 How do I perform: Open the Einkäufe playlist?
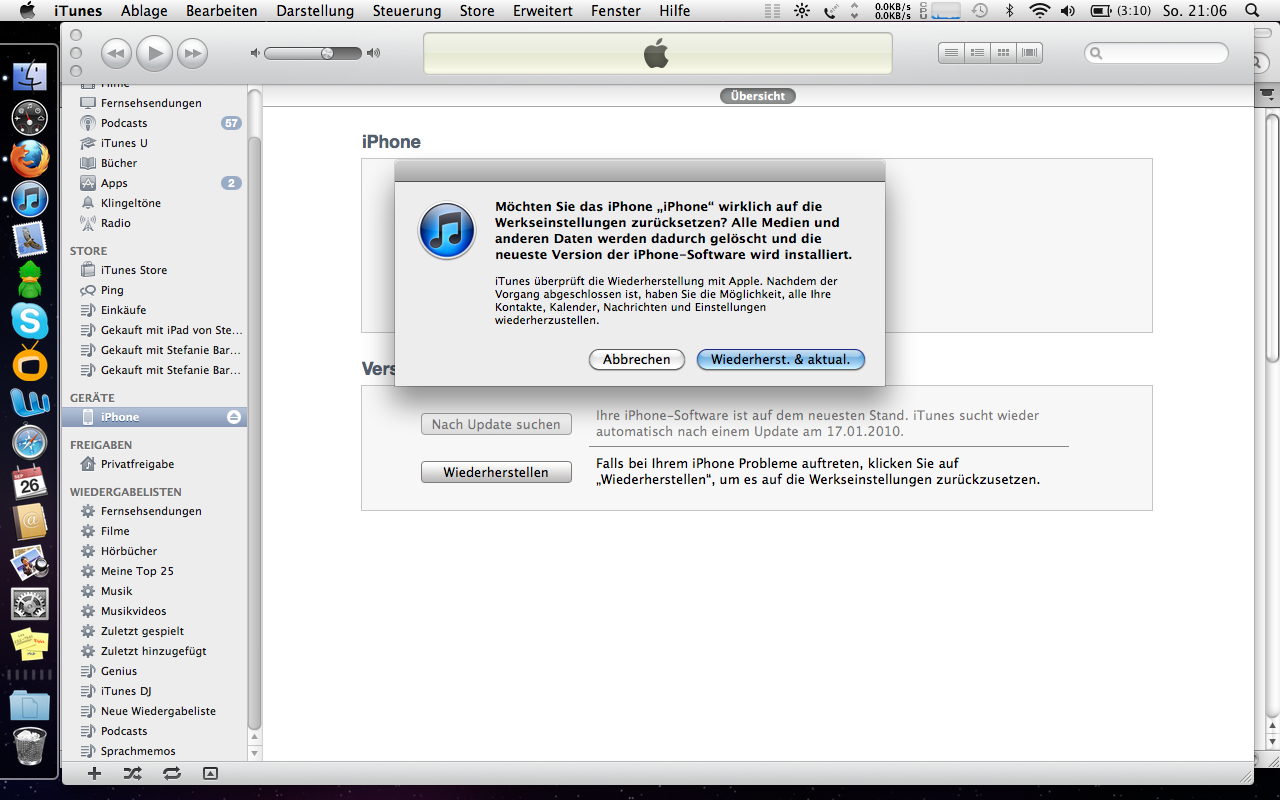(154, 310)
